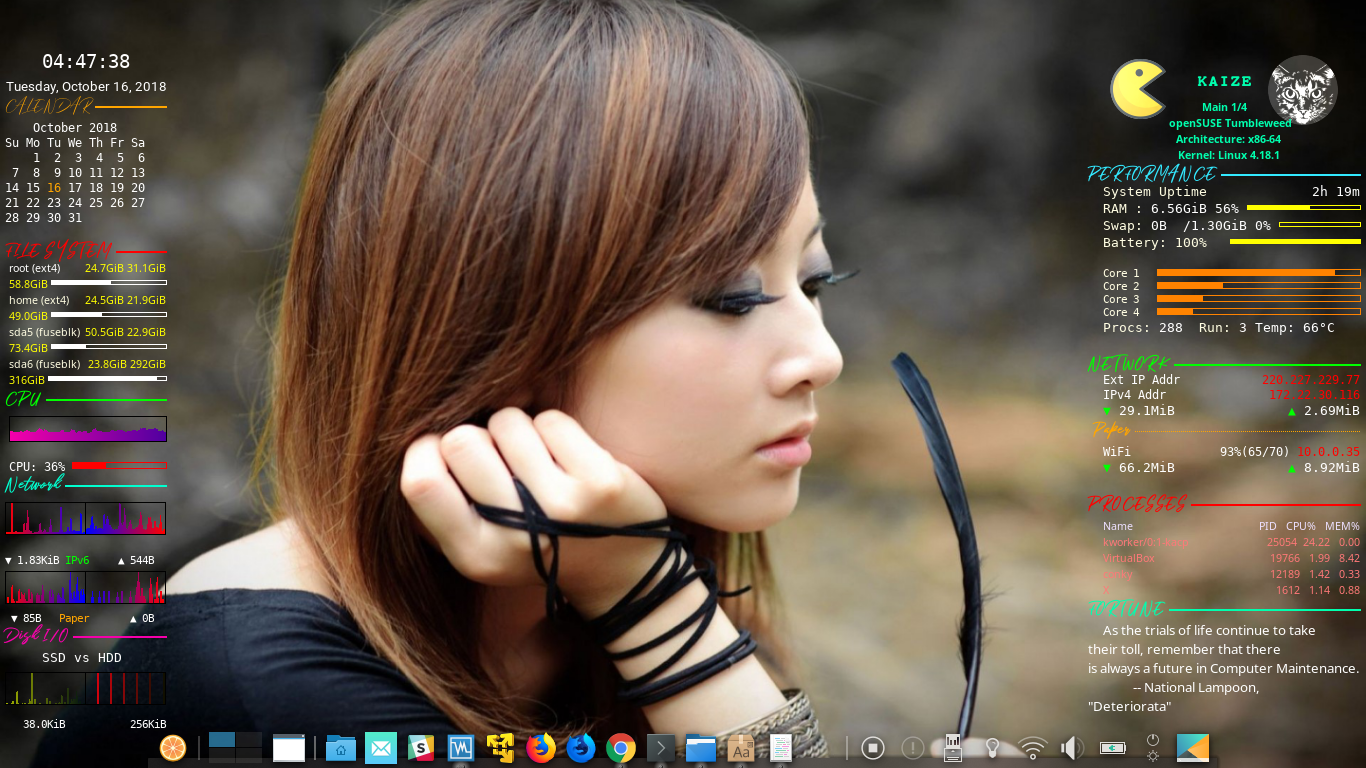
Task: Click the date 'Tuesday, October 16, 2018'
Action: click(x=86, y=87)
